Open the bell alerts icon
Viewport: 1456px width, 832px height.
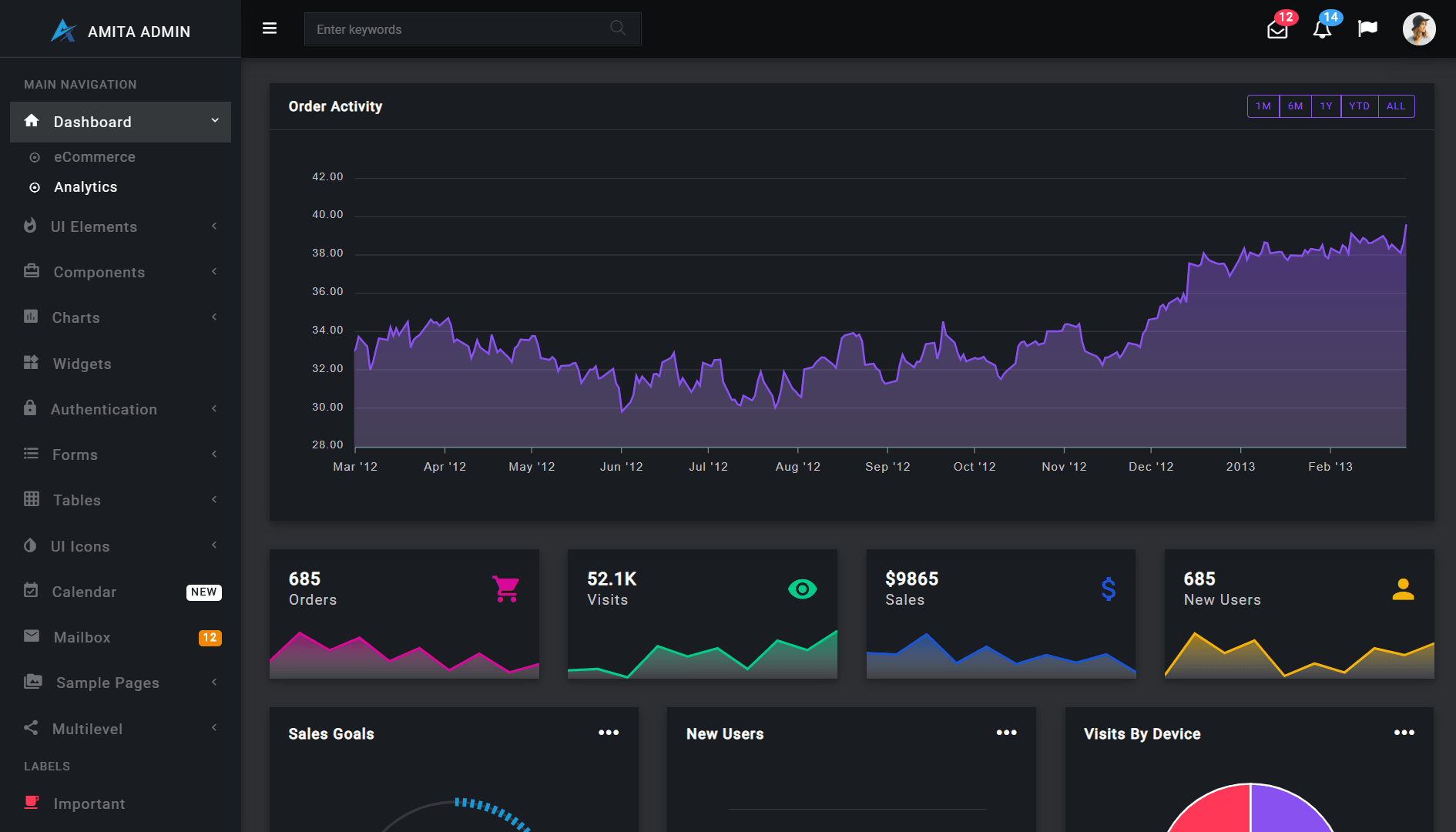(x=1322, y=29)
